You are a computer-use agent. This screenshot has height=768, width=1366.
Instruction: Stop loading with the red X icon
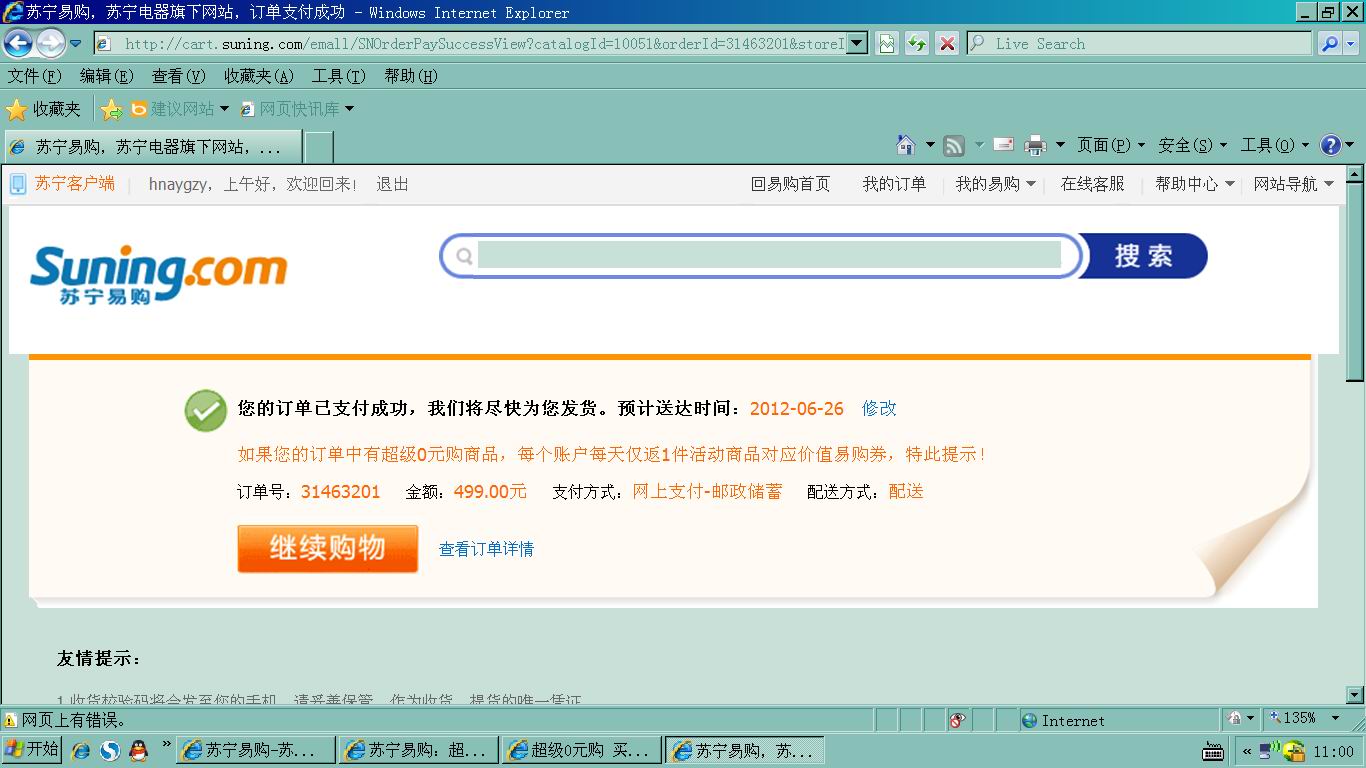(x=947, y=44)
